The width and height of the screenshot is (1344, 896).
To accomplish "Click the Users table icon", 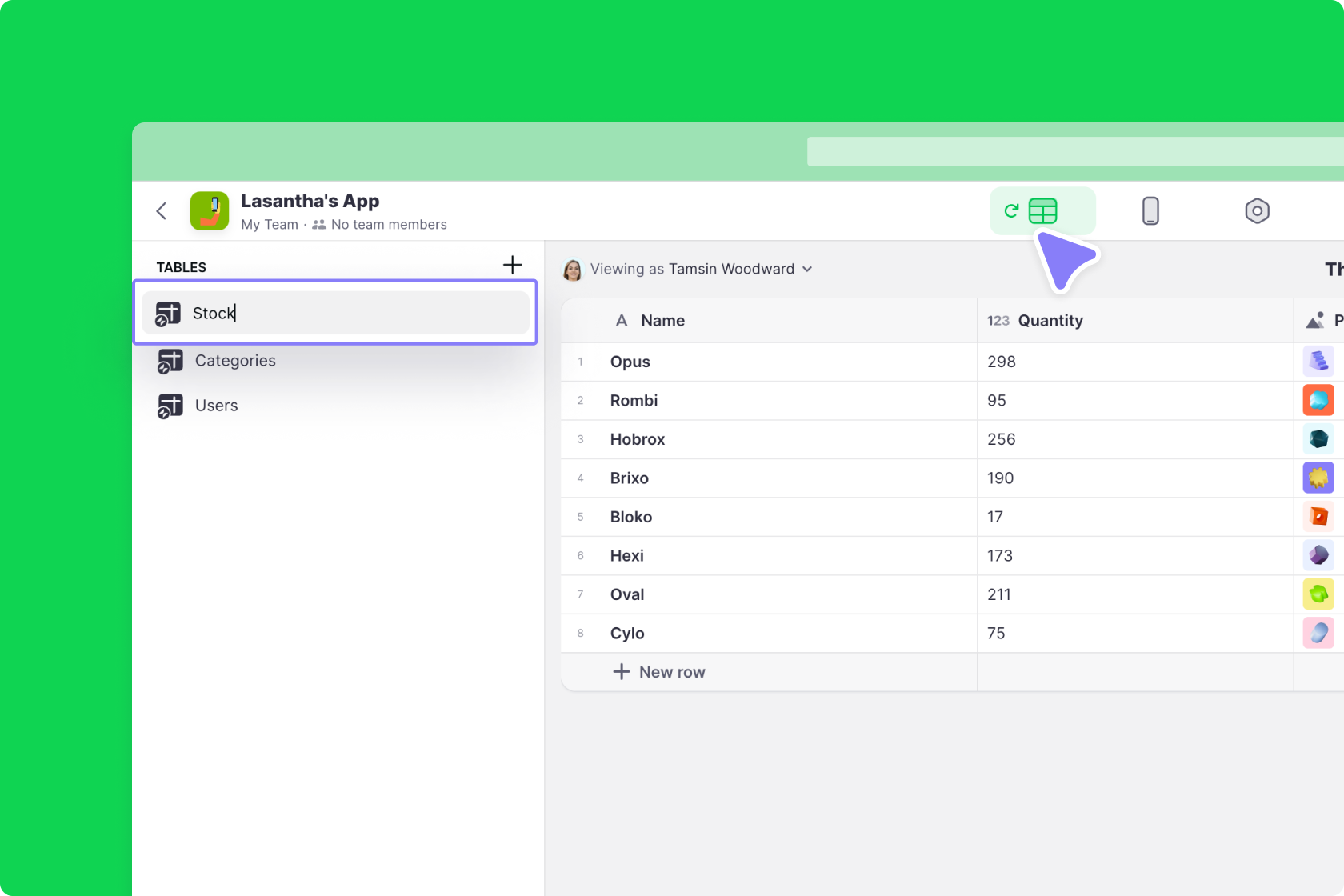I will coord(170,406).
